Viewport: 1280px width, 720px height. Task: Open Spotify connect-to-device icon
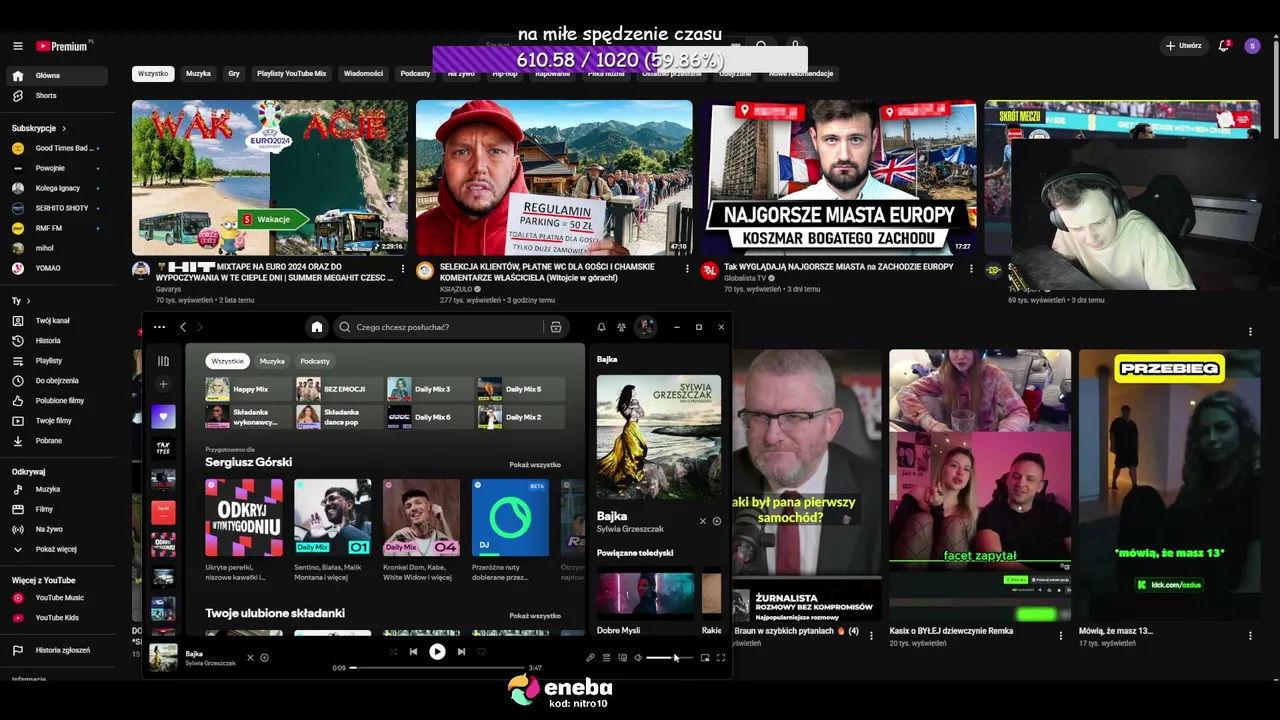click(622, 658)
